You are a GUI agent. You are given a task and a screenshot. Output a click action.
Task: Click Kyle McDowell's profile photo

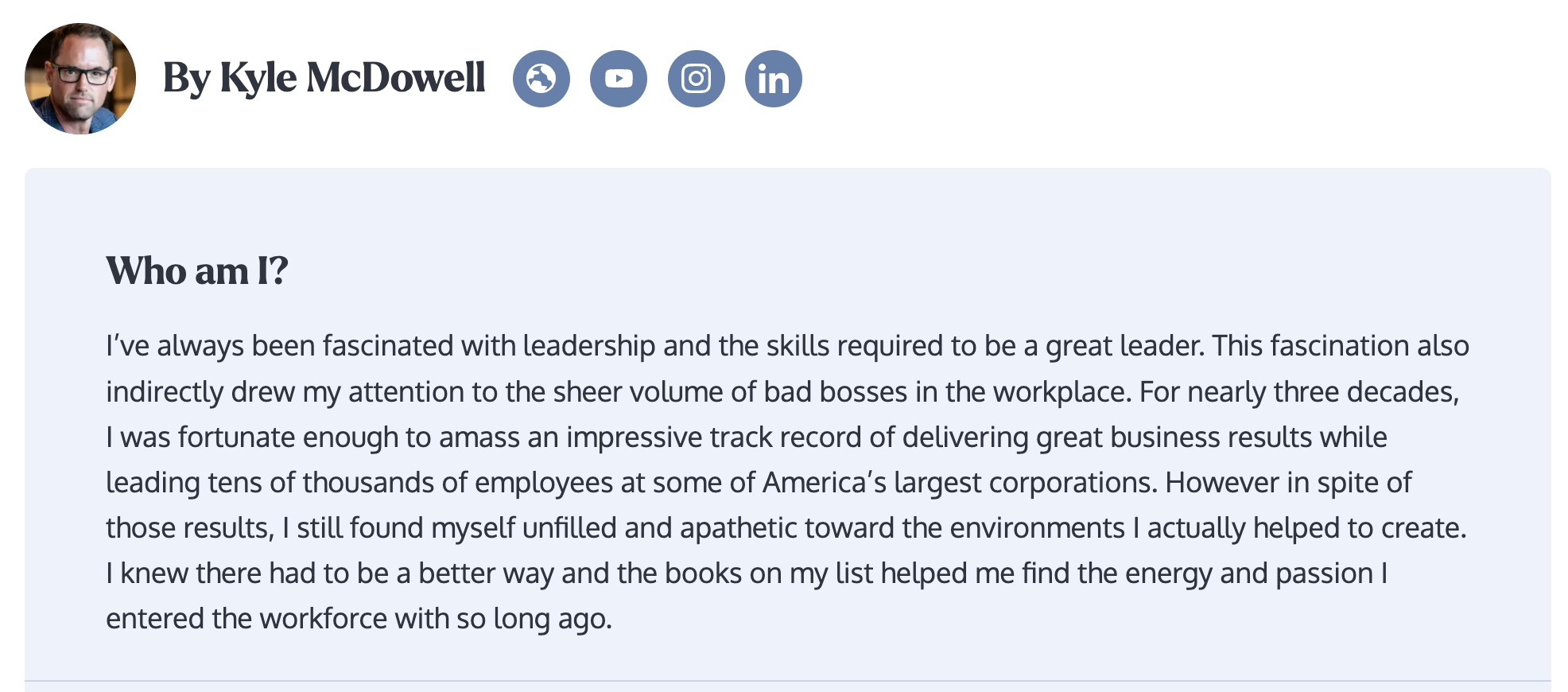click(80, 79)
